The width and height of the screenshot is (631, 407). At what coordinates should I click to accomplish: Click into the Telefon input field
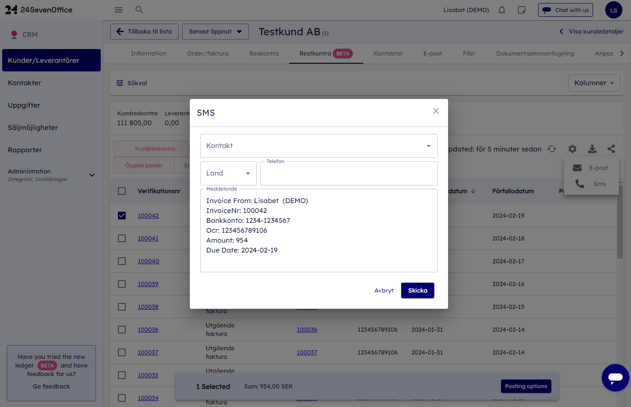[x=348, y=174]
